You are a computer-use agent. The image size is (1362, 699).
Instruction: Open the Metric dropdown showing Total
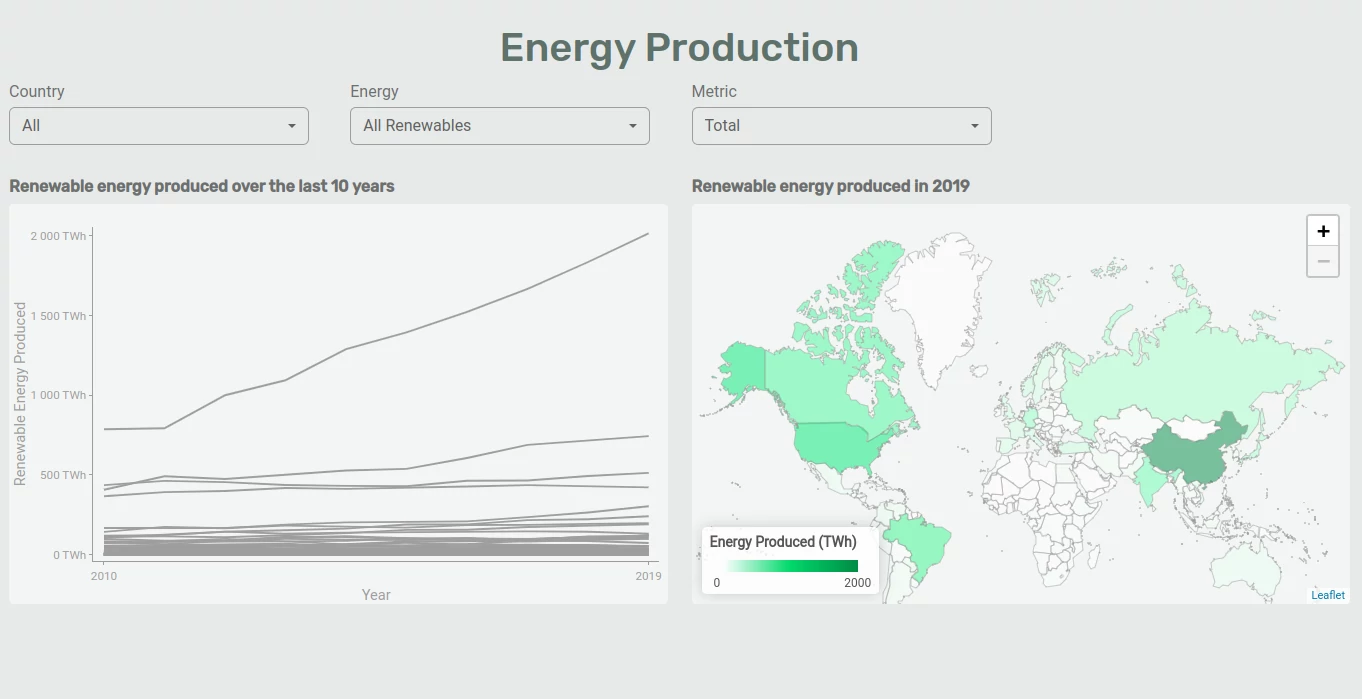coord(841,126)
